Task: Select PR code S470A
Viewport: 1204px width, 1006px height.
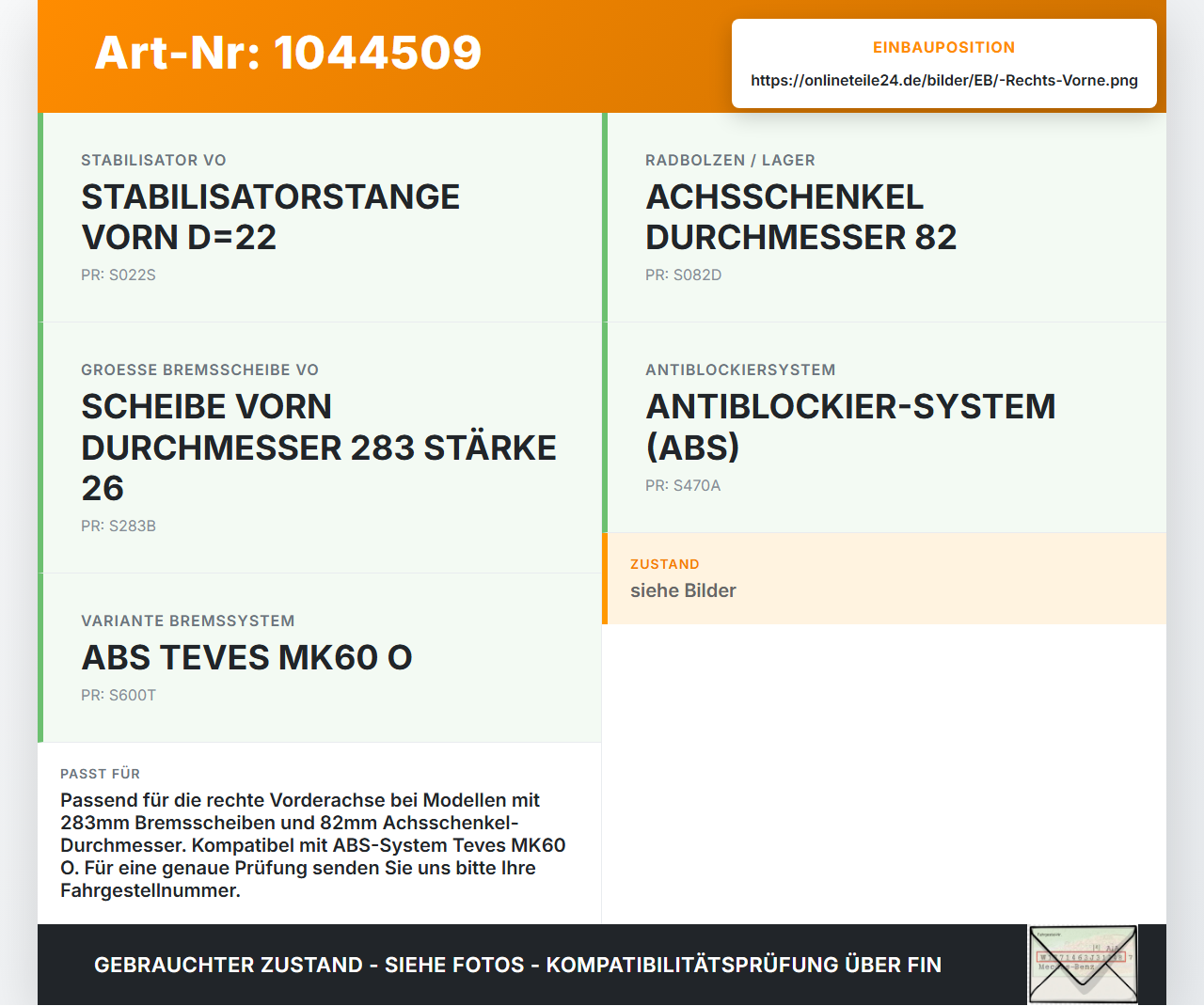Action: coord(683,486)
